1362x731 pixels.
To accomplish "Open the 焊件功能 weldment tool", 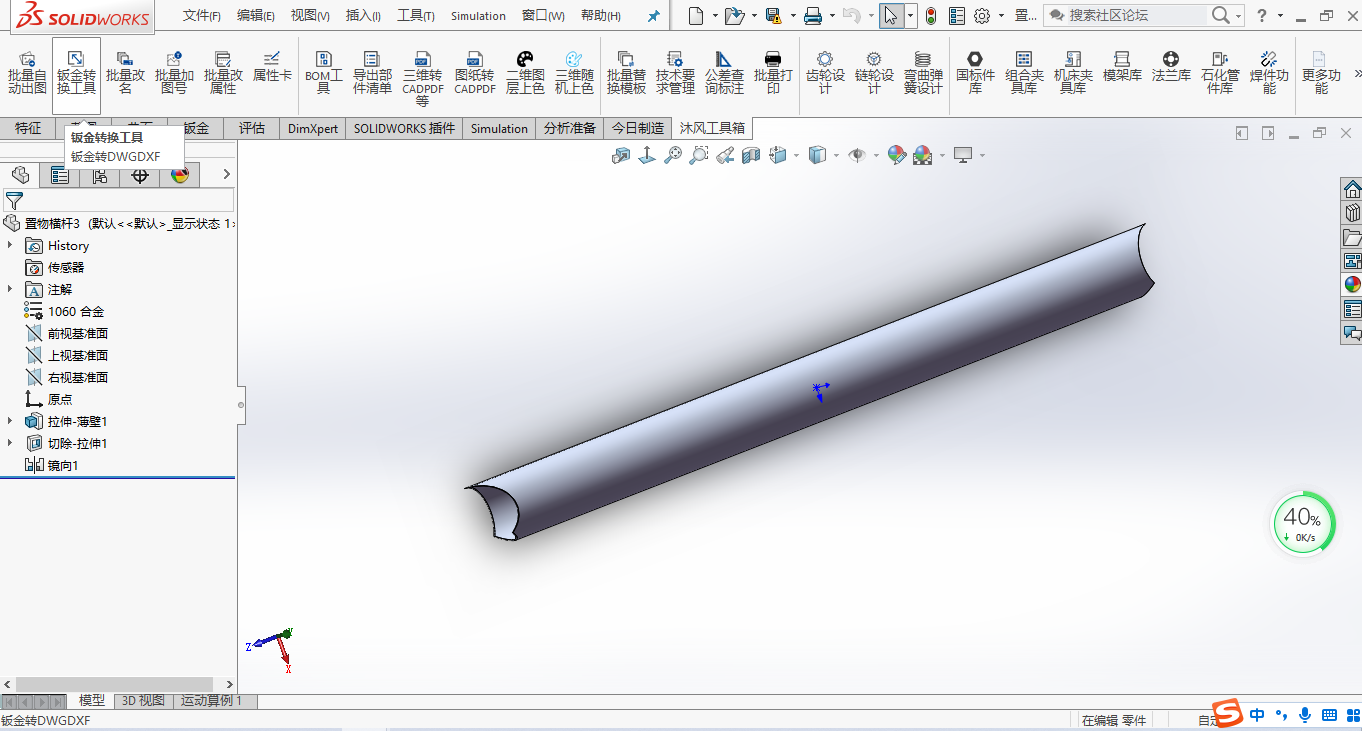I will pos(1269,75).
